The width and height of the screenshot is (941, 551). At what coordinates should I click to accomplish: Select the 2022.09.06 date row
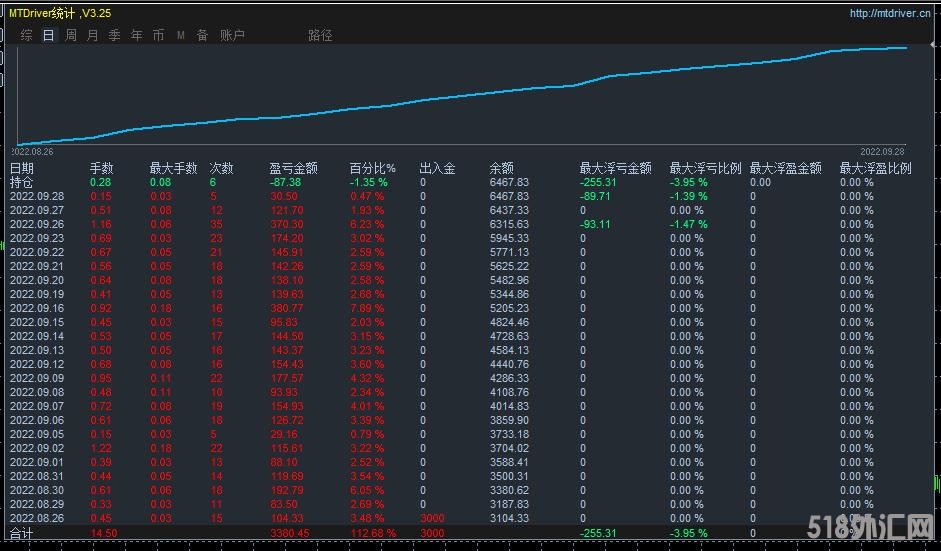click(37, 420)
